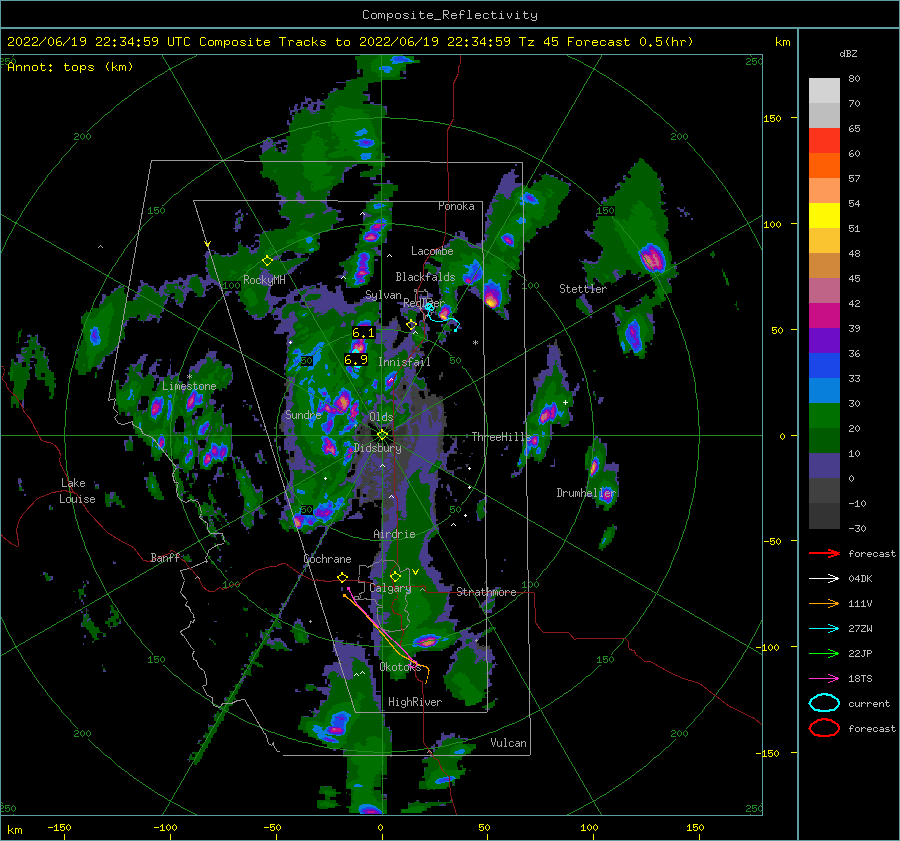Screen dimensions: 900x841
Task: Click the cyan current ellipse legend symbol
Action: pyautogui.click(x=824, y=703)
